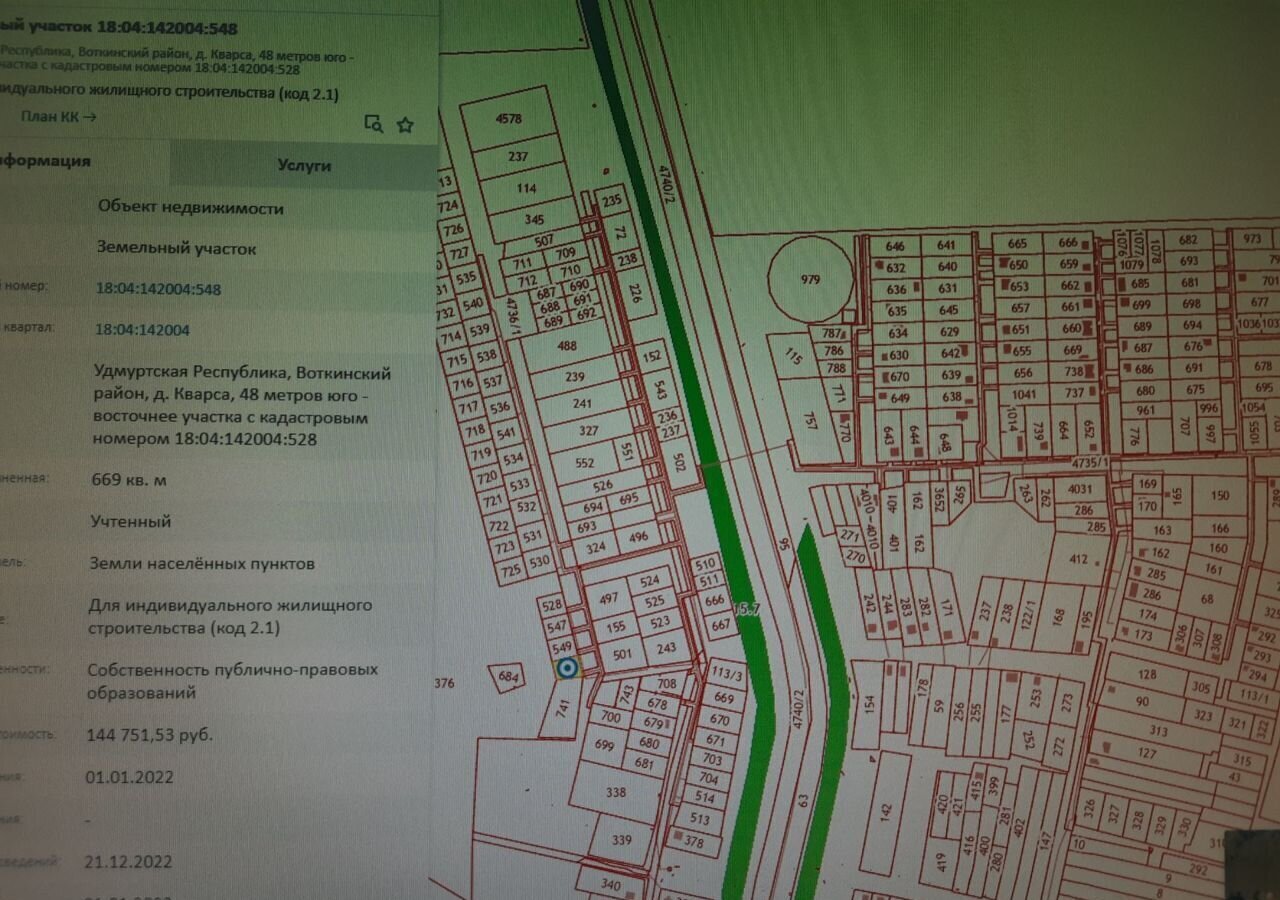
Task: Click the blue location marker on the map
Action: [x=567, y=669]
